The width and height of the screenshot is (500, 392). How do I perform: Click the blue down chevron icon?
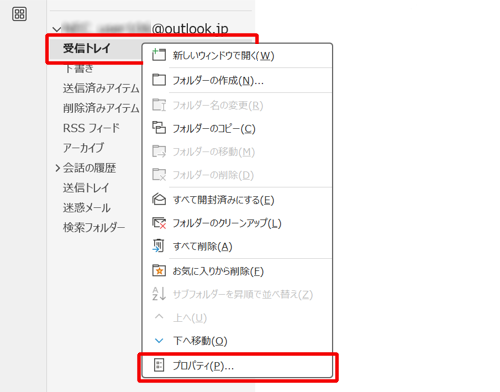click(x=159, y=341)
